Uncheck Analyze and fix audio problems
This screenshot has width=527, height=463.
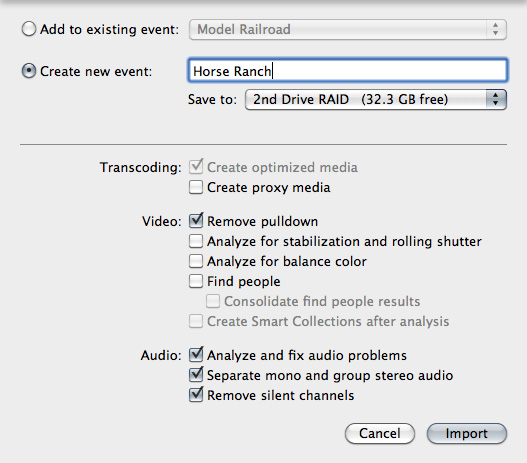click(x=196, y=355)
